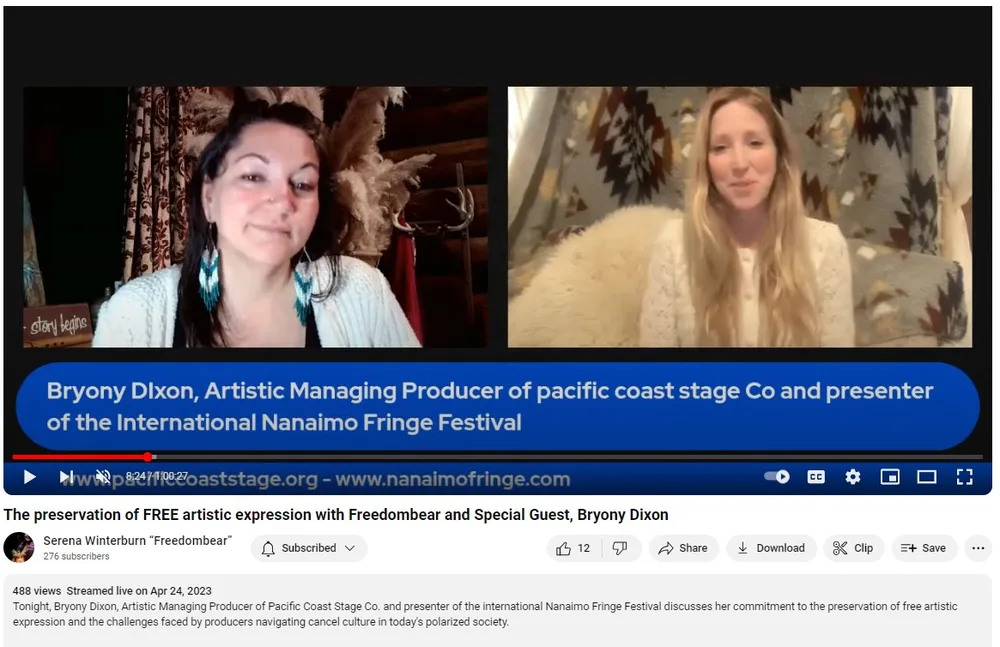Image resolution: width=1000 pixels, height=647 pixels.
Task: Play the video
Action: tap(29, 477)
